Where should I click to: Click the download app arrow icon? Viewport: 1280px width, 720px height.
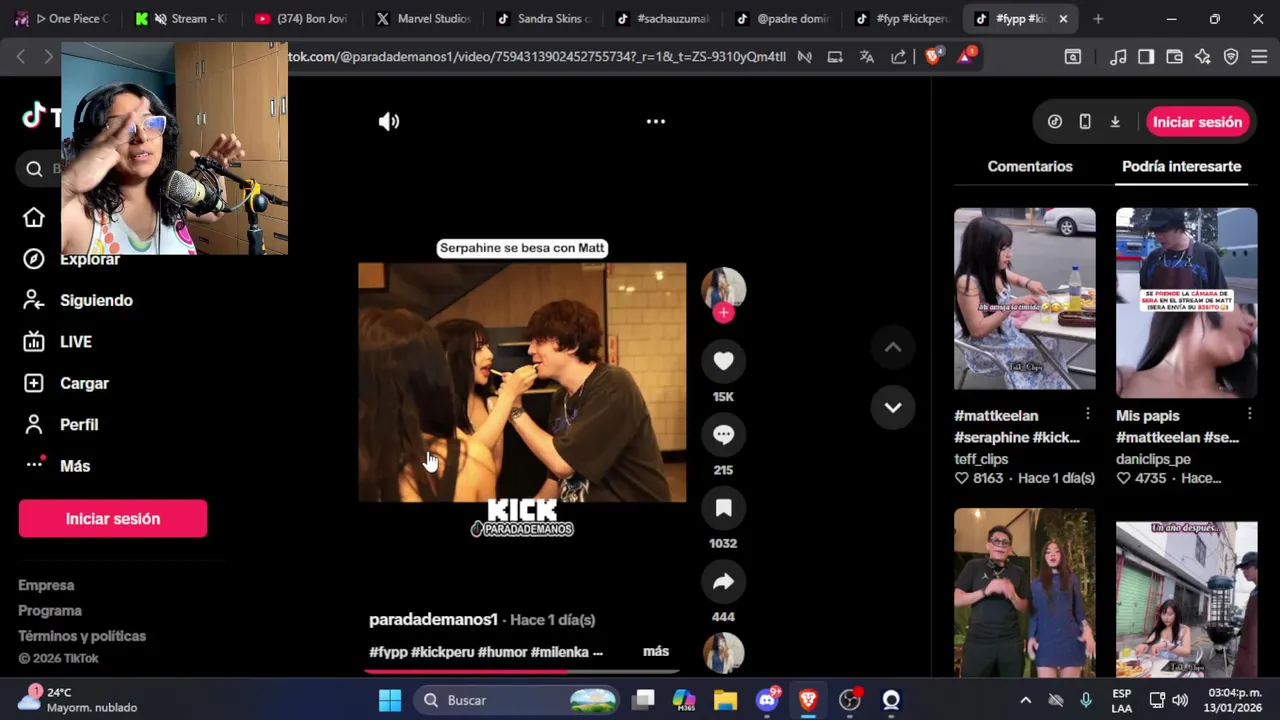pos(1115,122)
